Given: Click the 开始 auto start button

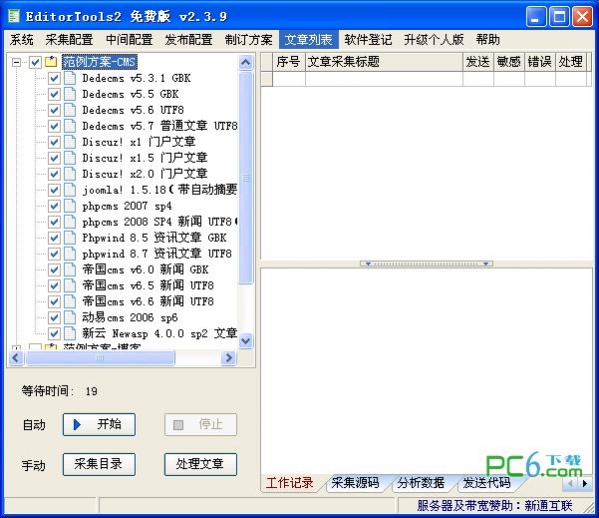Looking at the screenshot, I should (99, 424).
